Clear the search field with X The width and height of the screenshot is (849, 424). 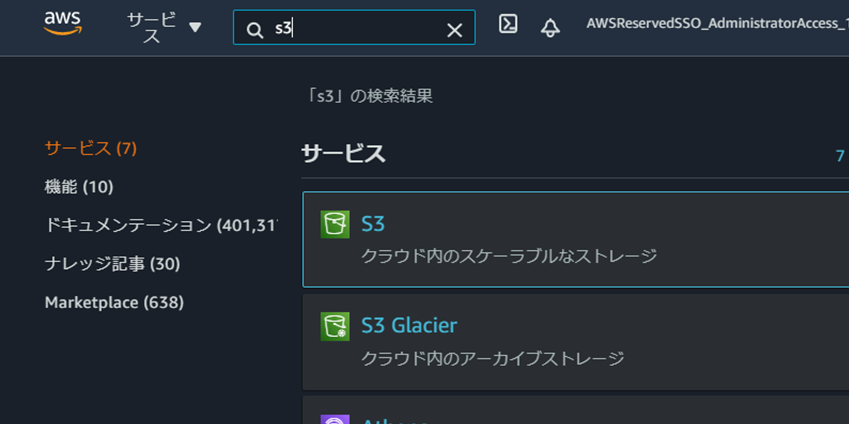[454, 30]
